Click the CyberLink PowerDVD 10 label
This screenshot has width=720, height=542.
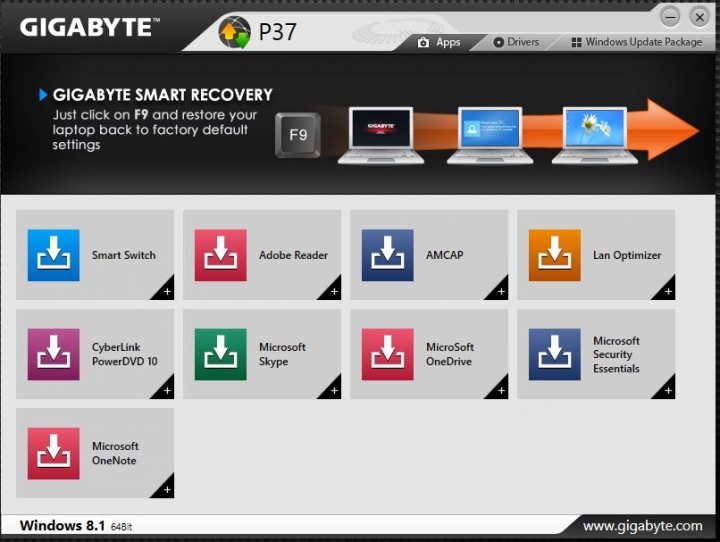click(125, 354)
